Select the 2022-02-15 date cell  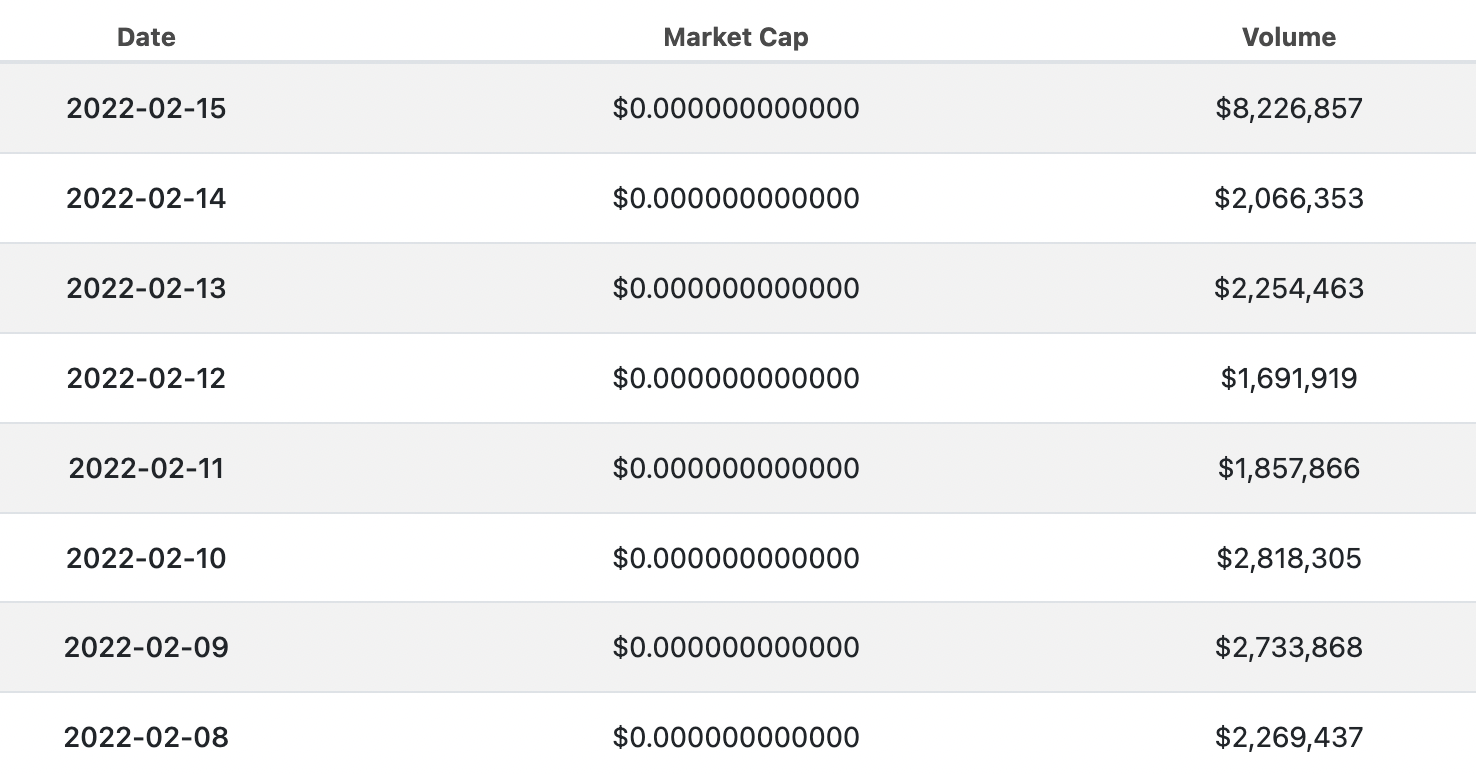(146, 108)
